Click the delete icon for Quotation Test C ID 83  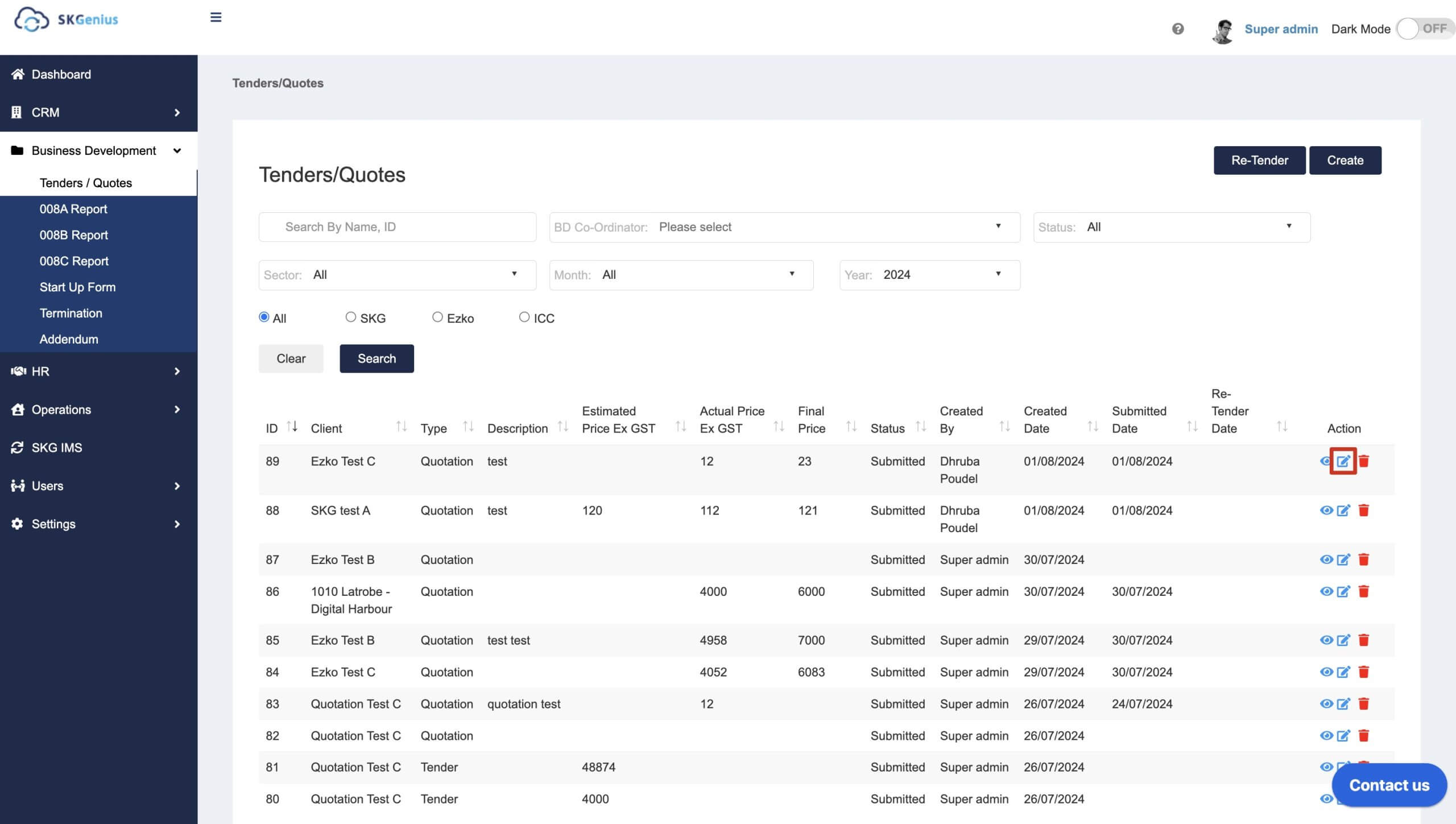(x=1363, y=703)
